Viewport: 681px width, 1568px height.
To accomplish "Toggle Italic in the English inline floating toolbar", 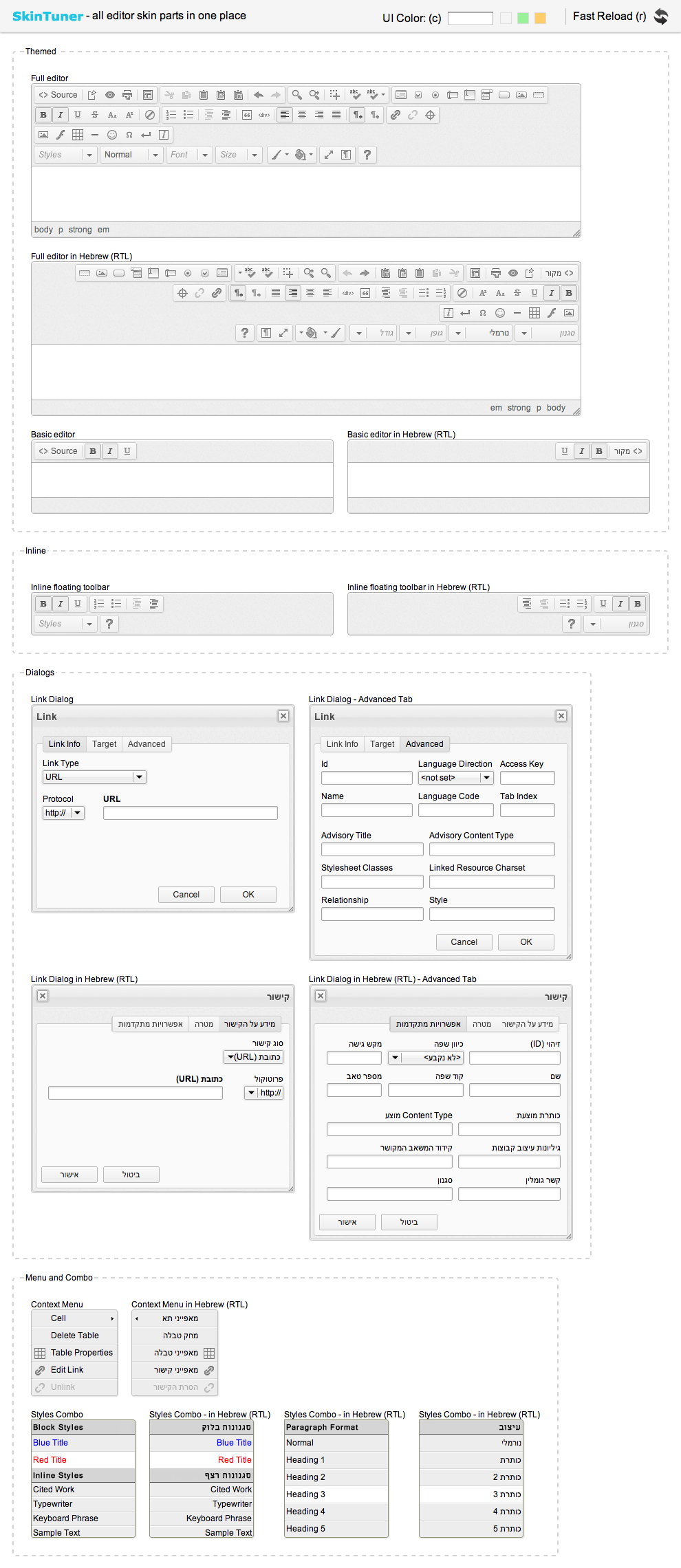I will coord(61,604).
